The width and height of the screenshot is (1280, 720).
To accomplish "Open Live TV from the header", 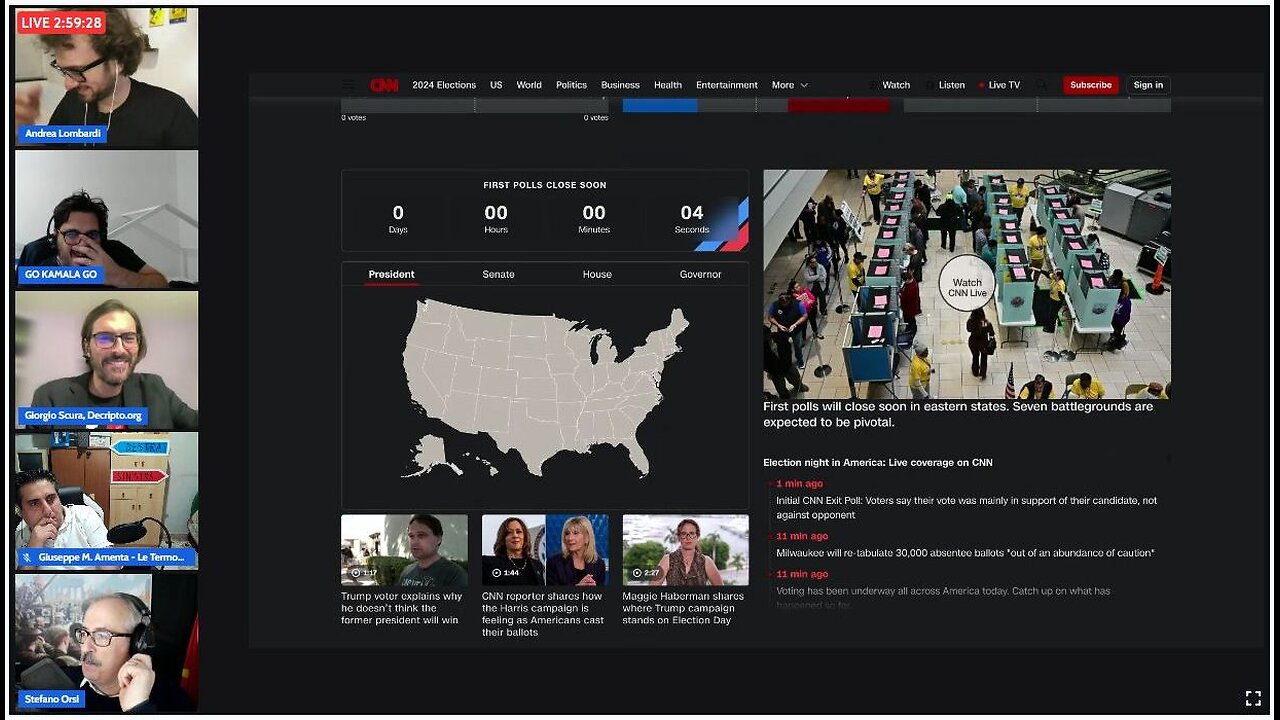I will [x=1000, y=85].
